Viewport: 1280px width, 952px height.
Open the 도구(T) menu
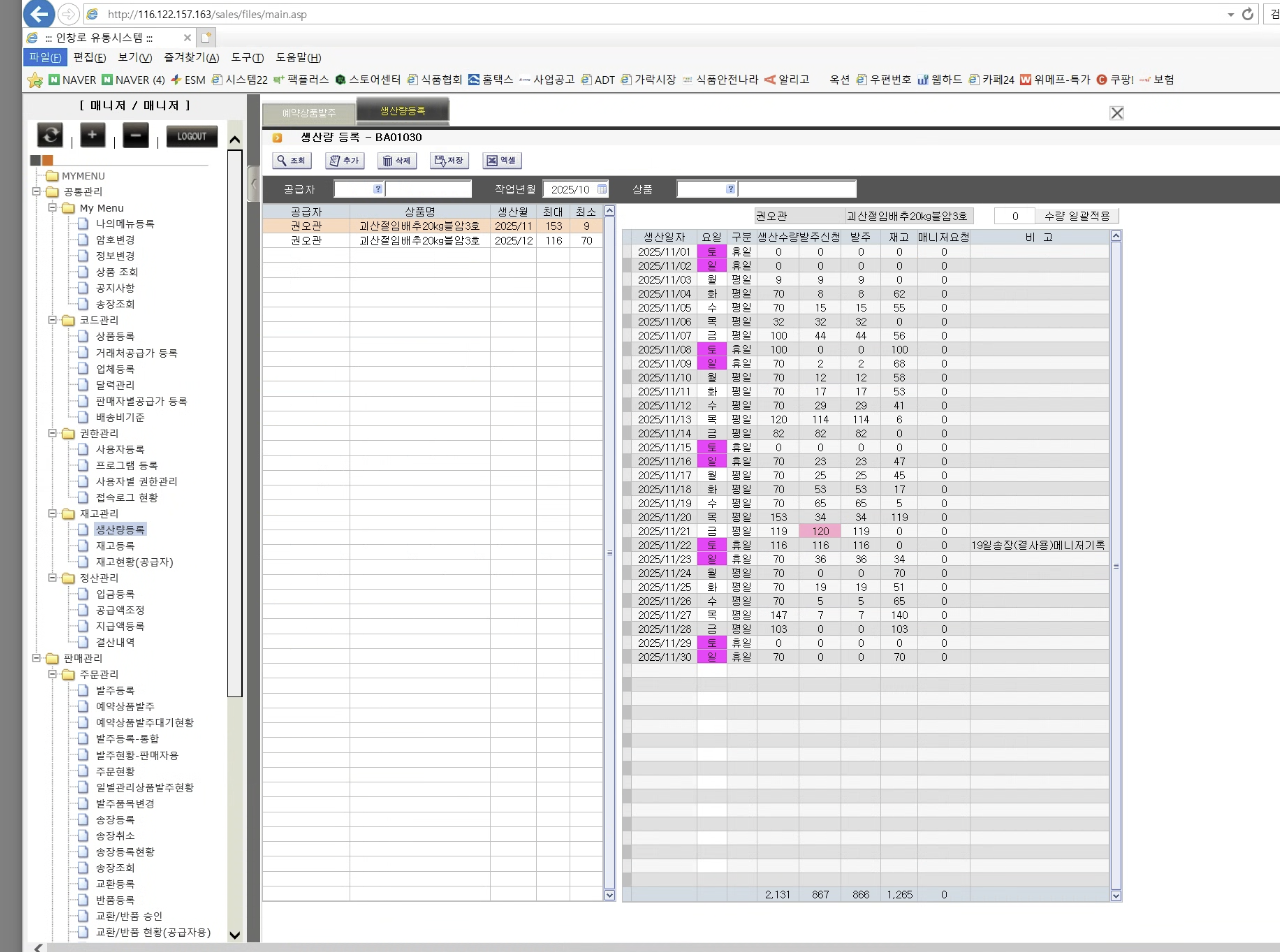point(247,57)
